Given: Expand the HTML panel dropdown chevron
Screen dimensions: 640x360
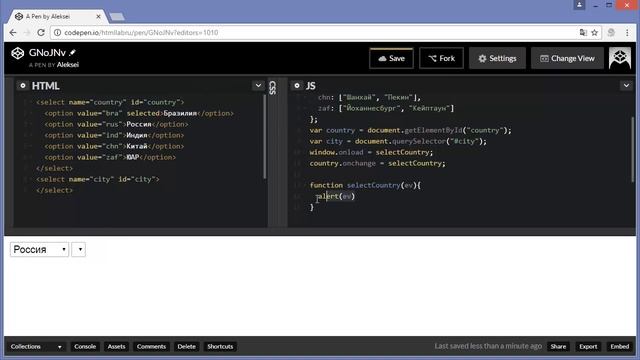Looking at the screenshot, I should 258,85.
